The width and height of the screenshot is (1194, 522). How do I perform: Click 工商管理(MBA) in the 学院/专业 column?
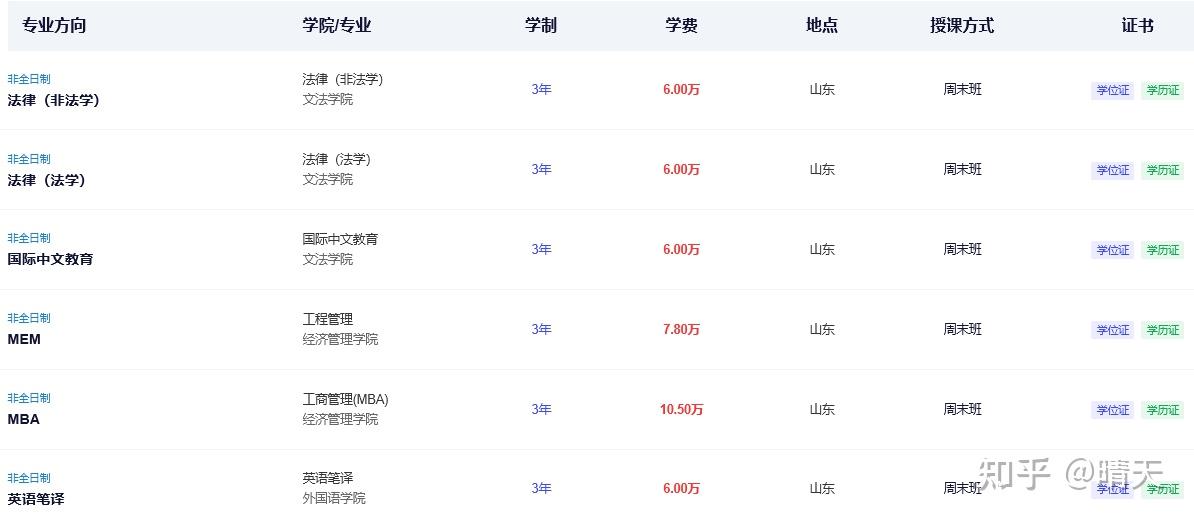coord(345,399)
